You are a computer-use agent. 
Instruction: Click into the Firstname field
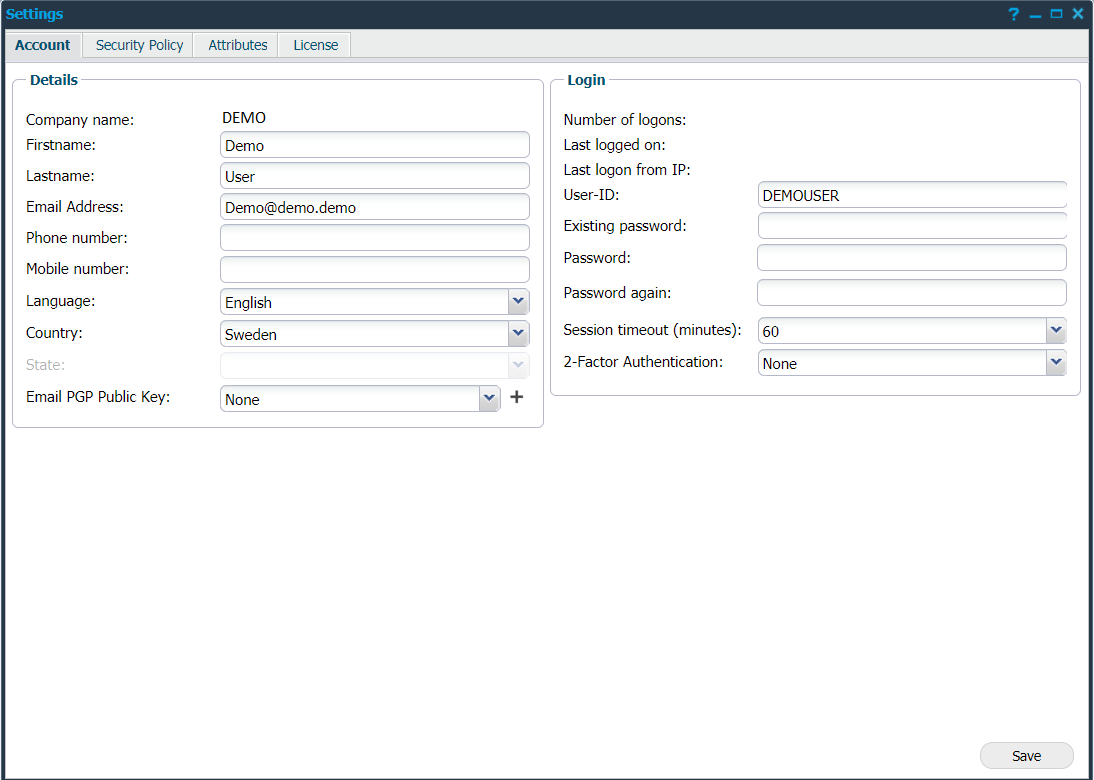[x=374, y=144]
